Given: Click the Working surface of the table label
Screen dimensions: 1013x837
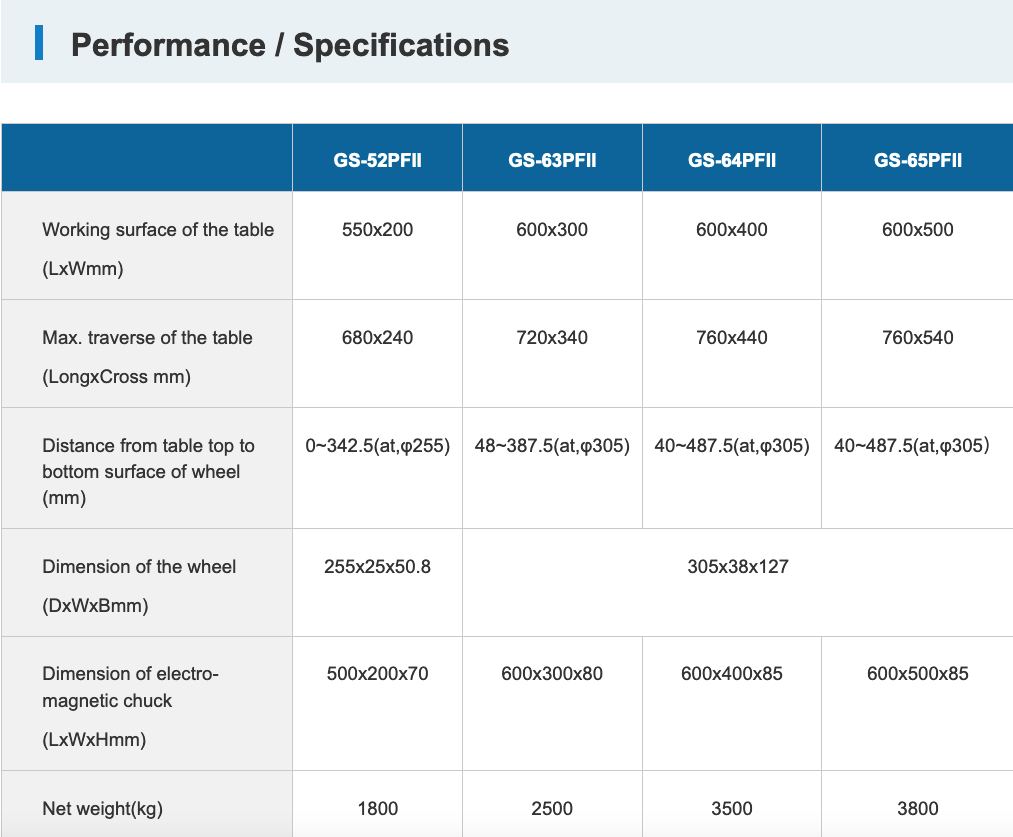Looking at the screenshot, I should [x=157, y=230].
